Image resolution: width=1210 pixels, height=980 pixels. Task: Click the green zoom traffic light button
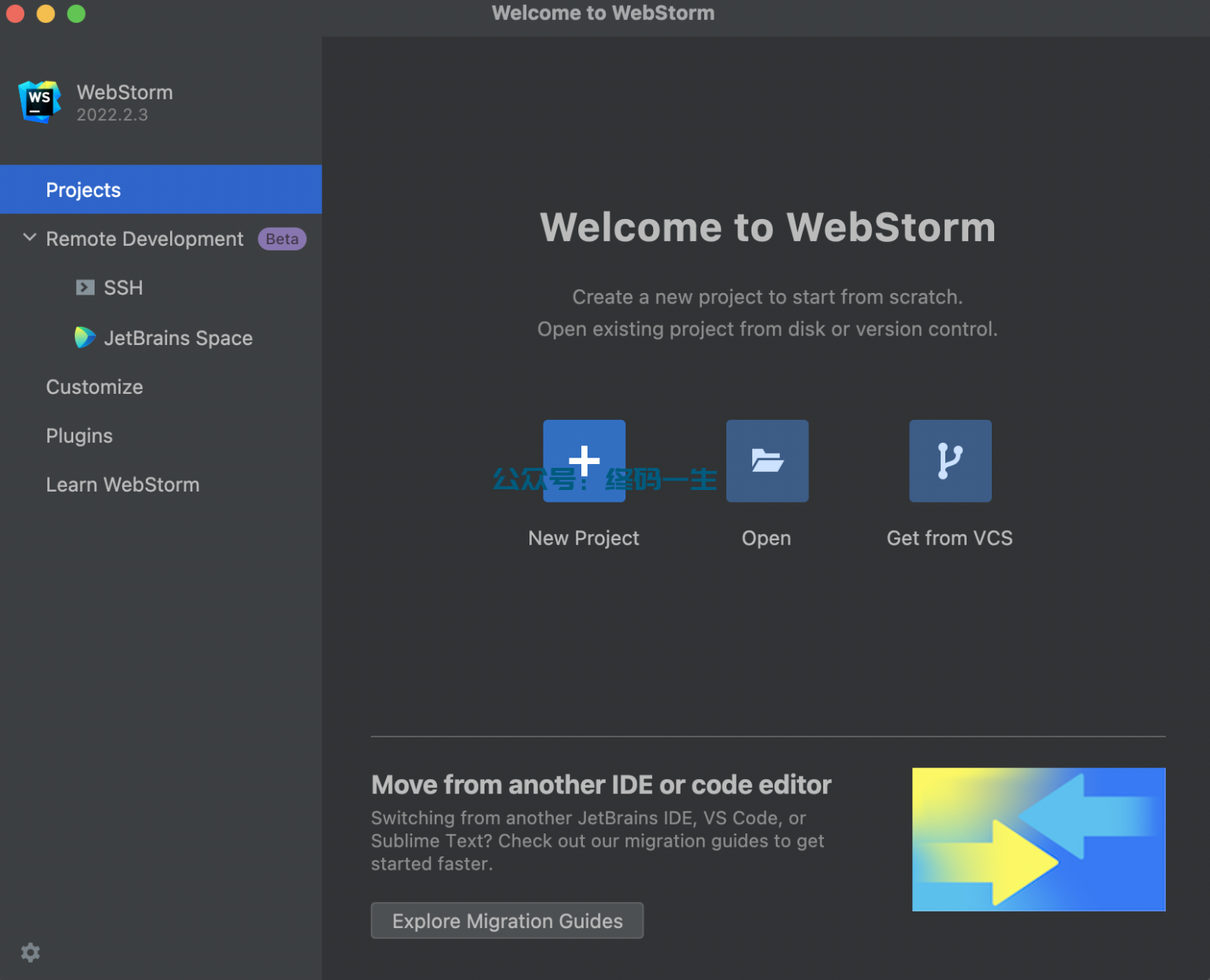[76, 13]
